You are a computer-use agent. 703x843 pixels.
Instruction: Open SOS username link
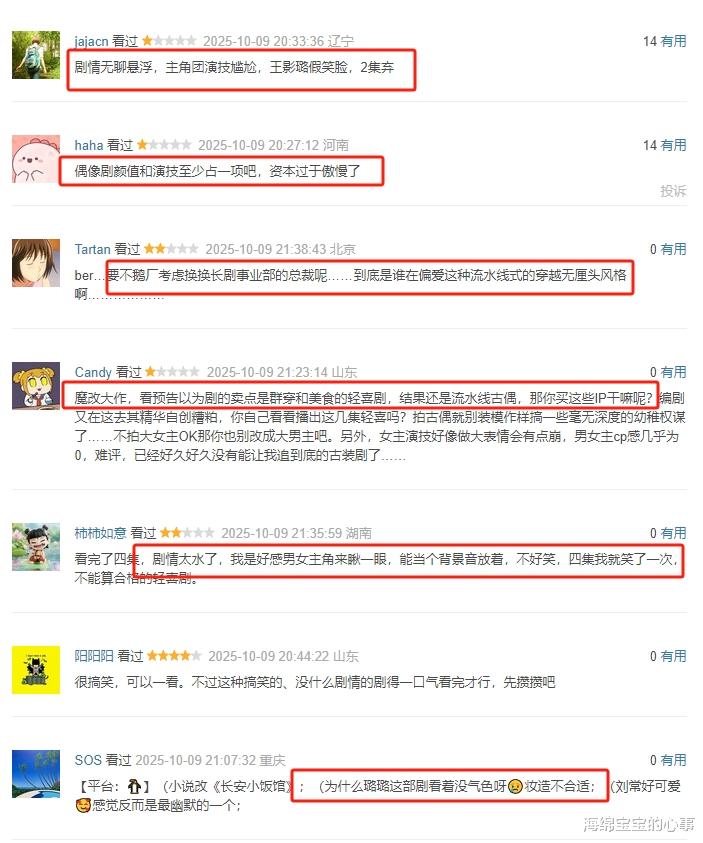coord(88,760)
